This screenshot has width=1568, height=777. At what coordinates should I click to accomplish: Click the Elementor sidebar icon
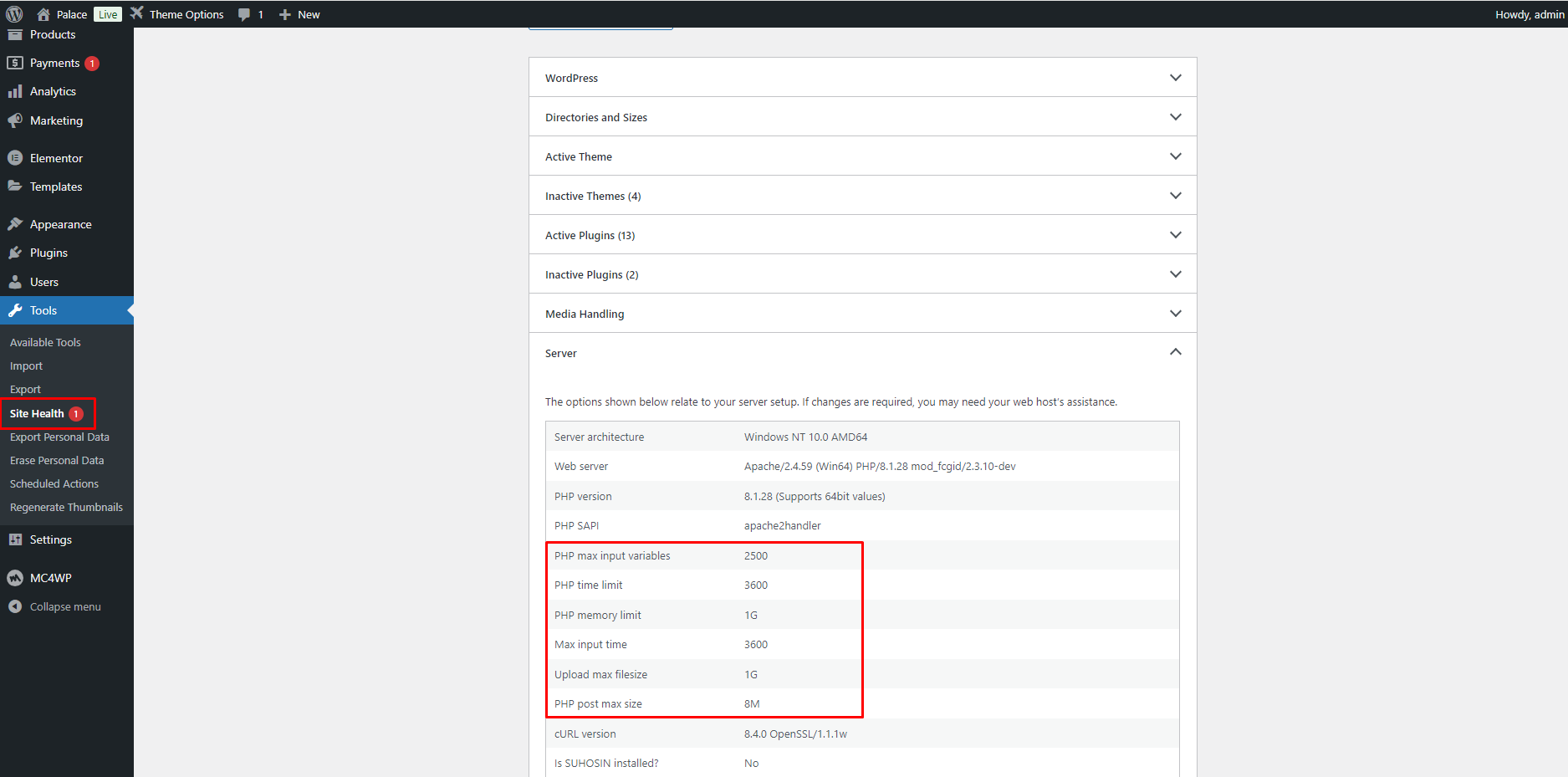(x=15, y=158)
